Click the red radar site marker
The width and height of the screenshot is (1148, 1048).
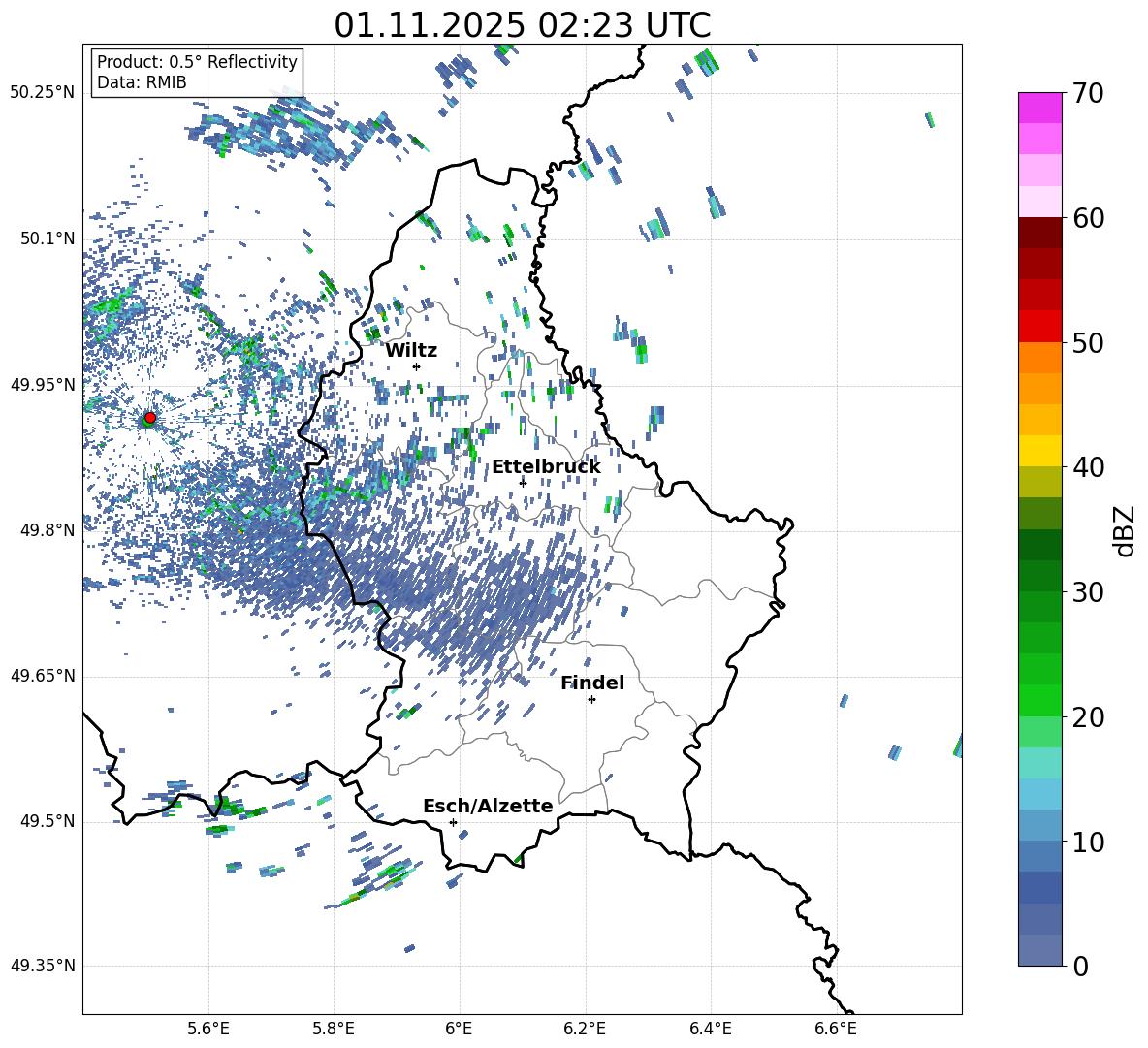149,418
